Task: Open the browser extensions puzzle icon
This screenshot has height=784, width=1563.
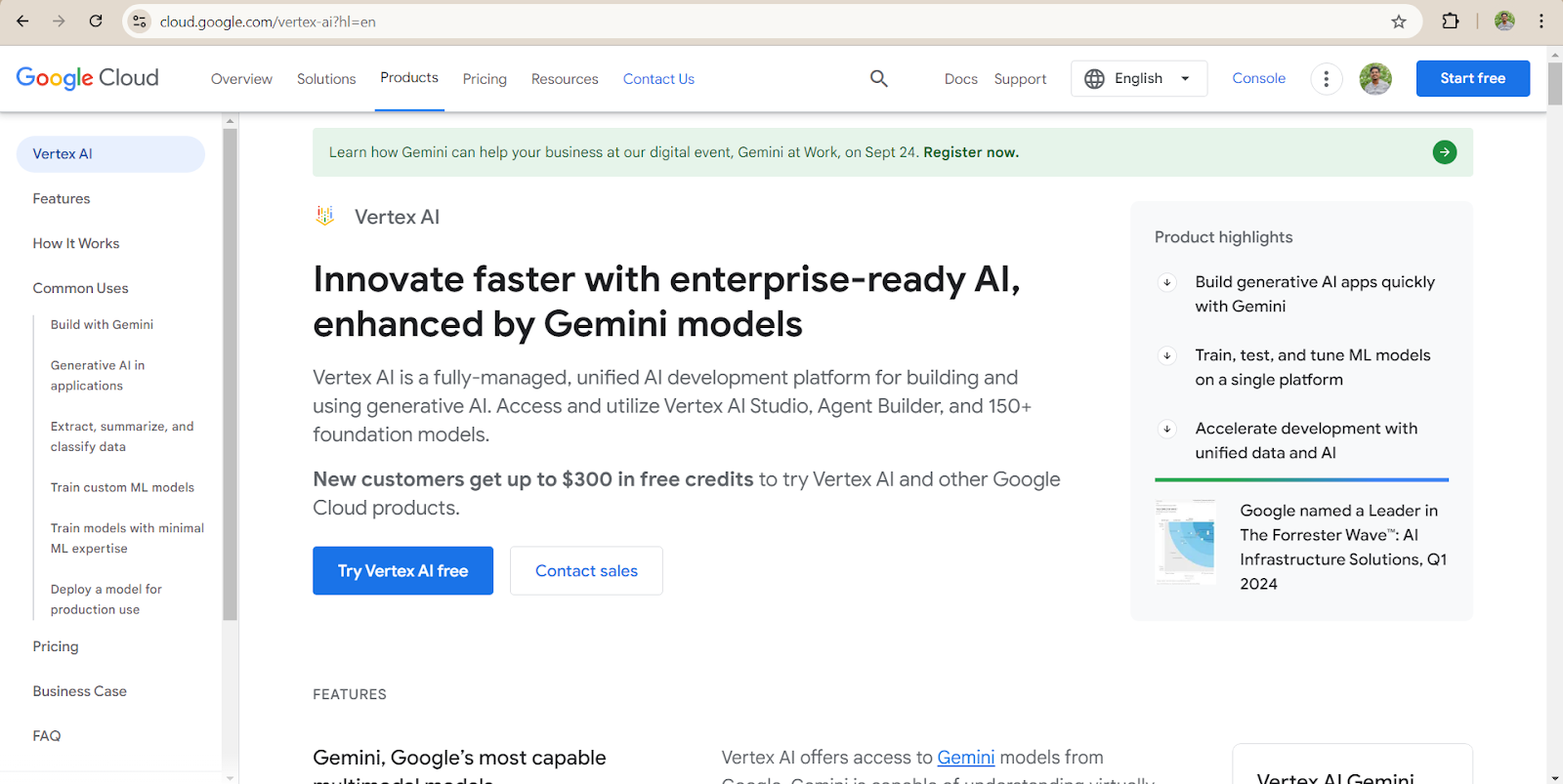Action: (x=1451, y=21)
